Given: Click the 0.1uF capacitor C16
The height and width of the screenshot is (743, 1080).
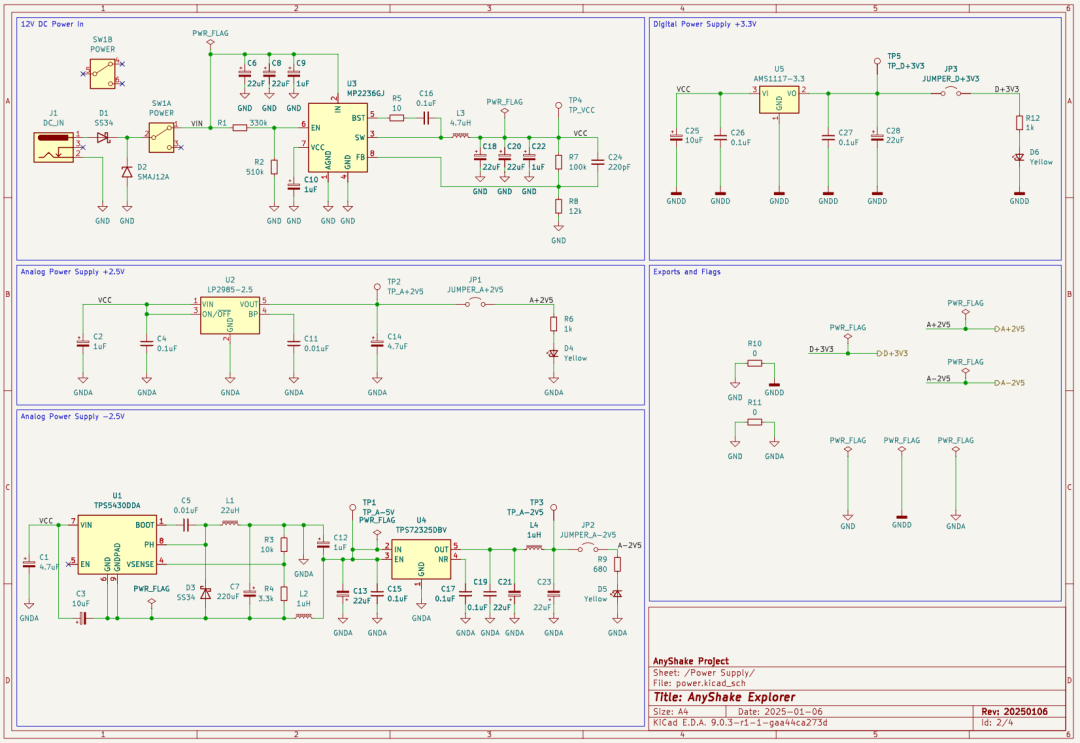Looking at the screenshot, I should point(426,118).
